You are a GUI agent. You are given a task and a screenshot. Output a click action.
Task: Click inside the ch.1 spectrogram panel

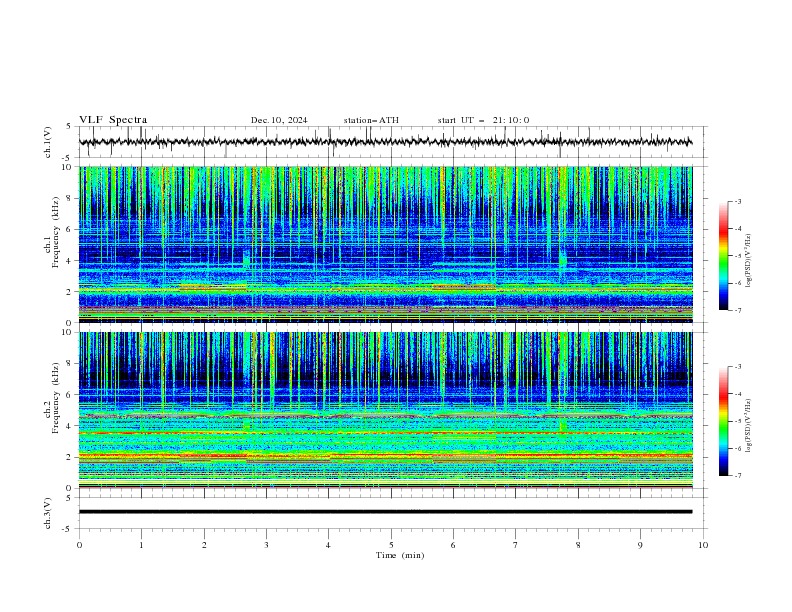385,244
